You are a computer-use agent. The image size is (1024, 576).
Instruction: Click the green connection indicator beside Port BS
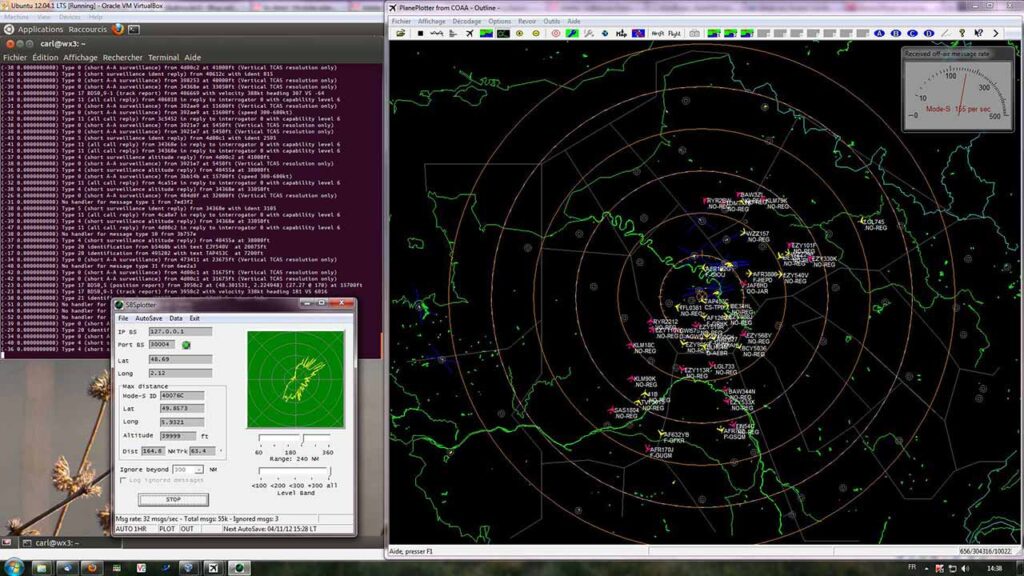186,345
